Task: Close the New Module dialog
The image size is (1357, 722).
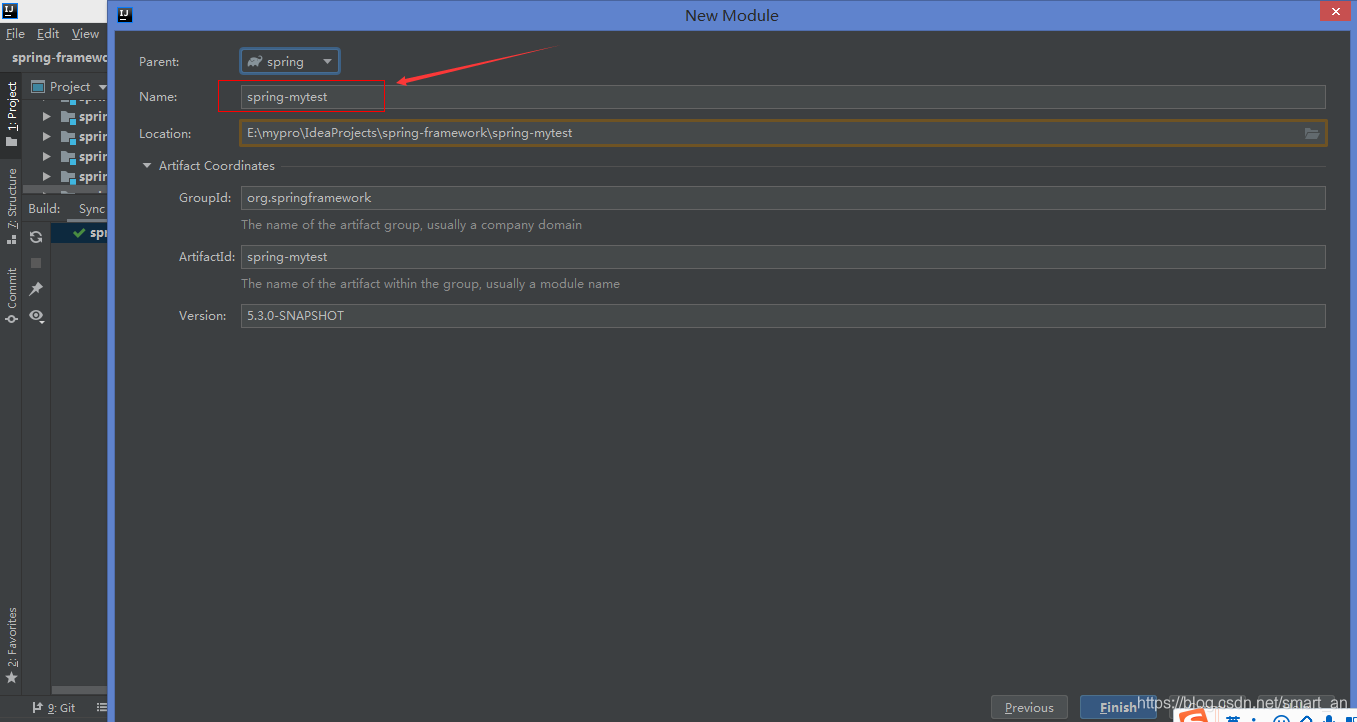Action: tap(1334, 12)
